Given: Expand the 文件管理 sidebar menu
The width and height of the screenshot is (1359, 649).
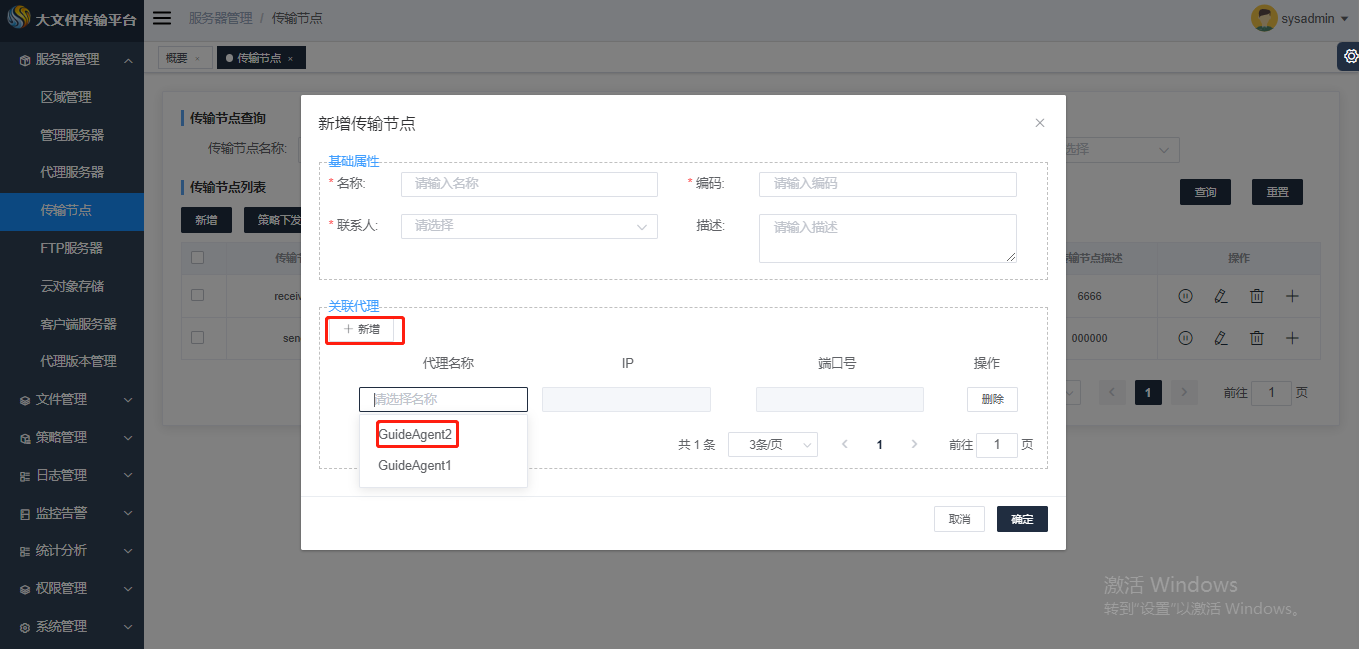Looking at the screenshot, I should [x=72, y=399].
